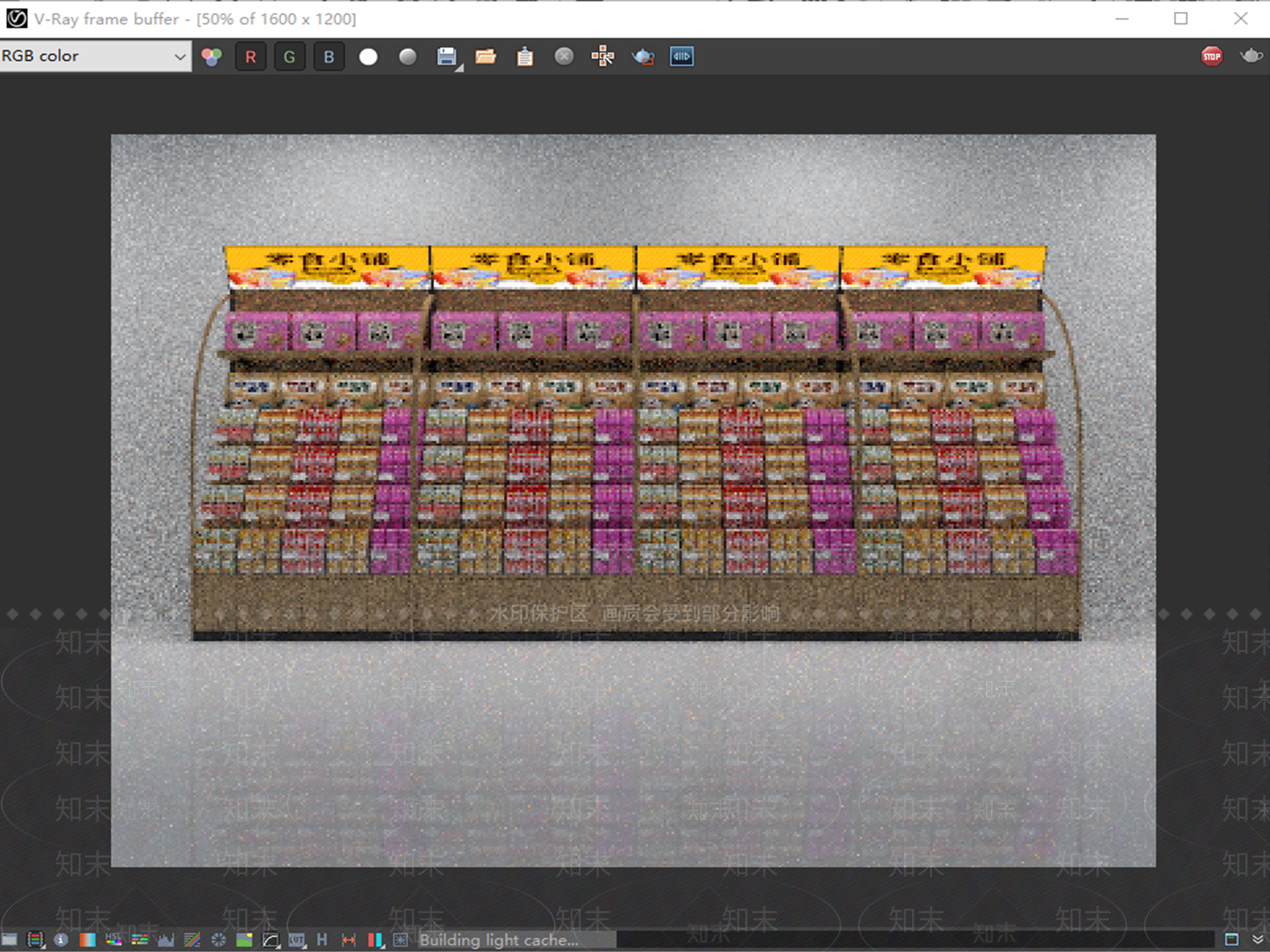Screen dimensions: 1270x952
Task: Save the rendered image with floppy icon
Action: 447,56
